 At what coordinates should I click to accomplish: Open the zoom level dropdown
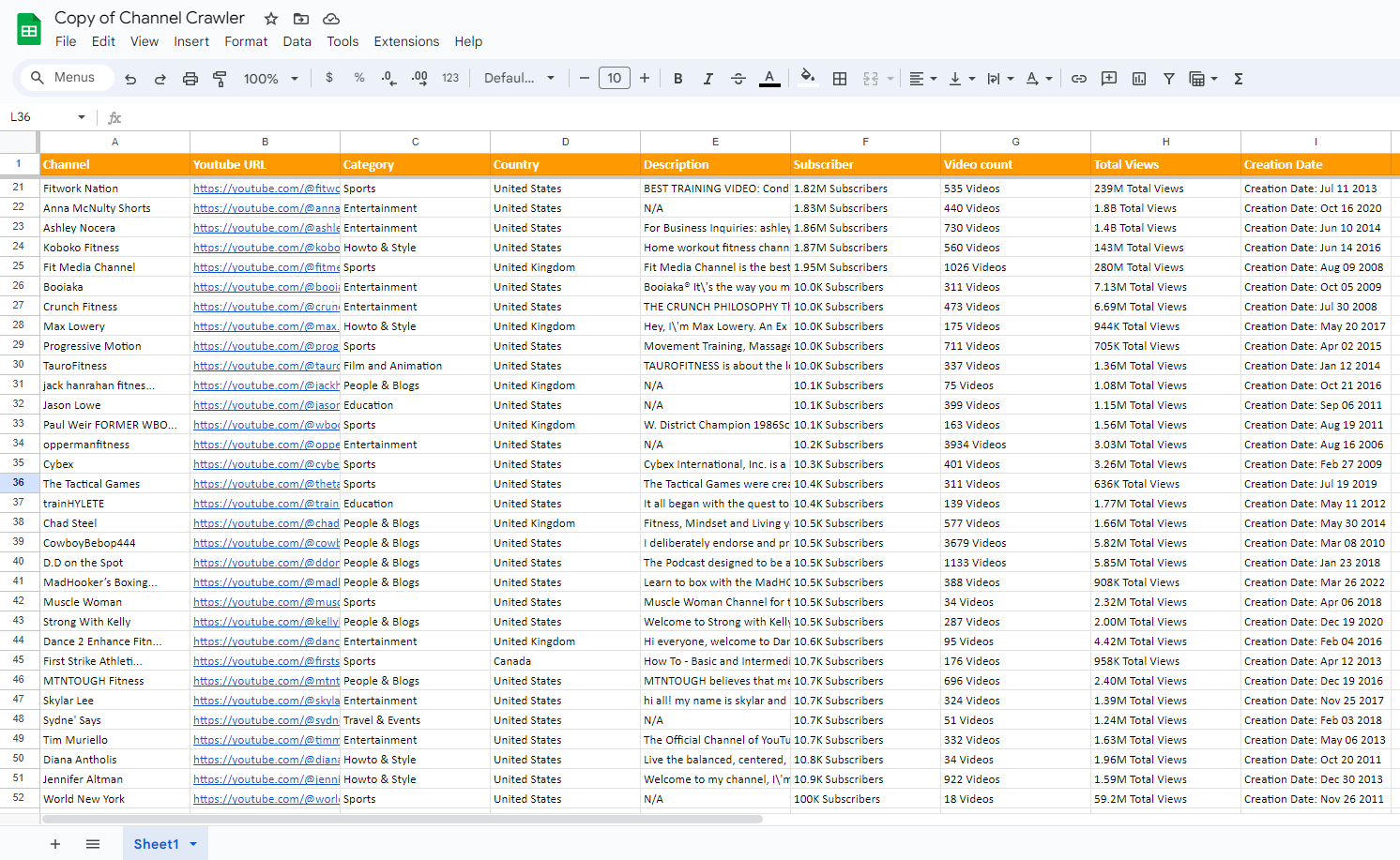[x=270, y=79]
